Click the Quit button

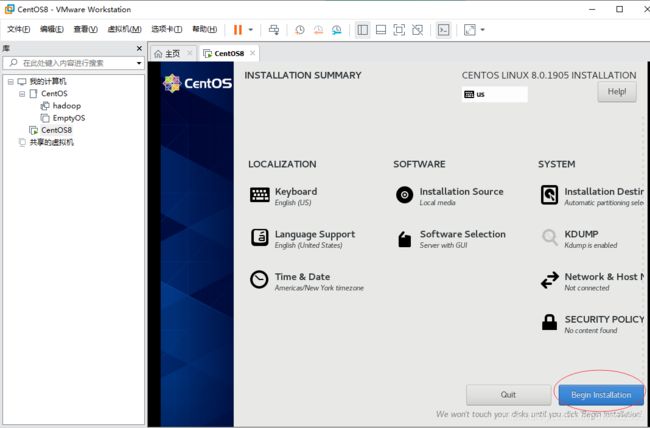508,395
